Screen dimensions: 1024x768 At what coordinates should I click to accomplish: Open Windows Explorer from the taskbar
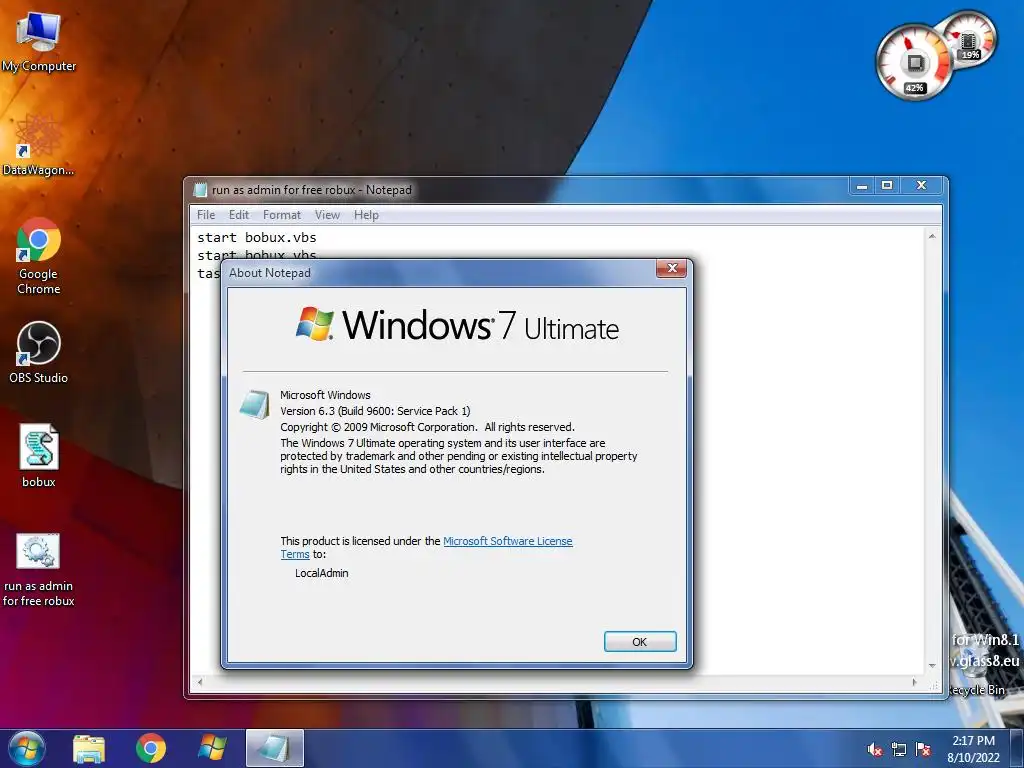(89, 748)
